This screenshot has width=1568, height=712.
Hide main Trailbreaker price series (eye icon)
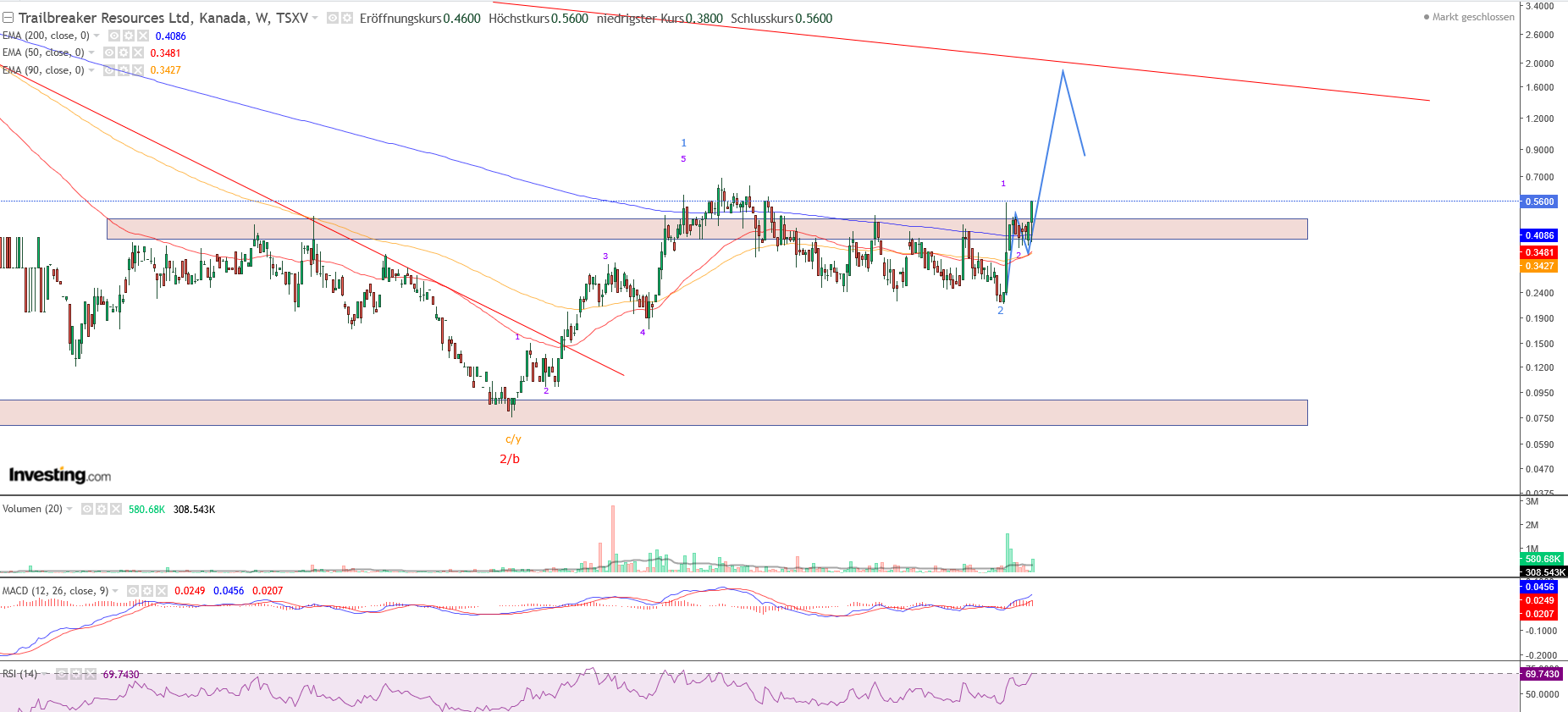(x=333, y=18)
